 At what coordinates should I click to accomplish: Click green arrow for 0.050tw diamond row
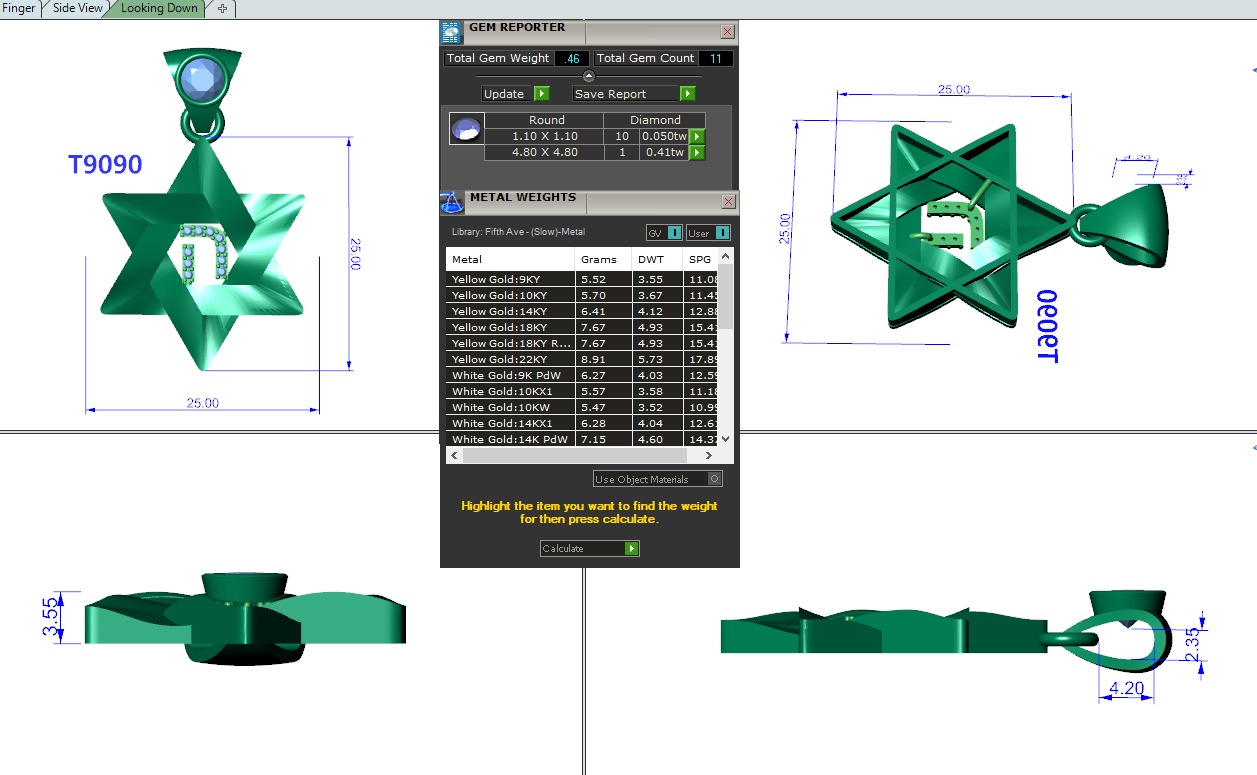[x=697, y=137]
